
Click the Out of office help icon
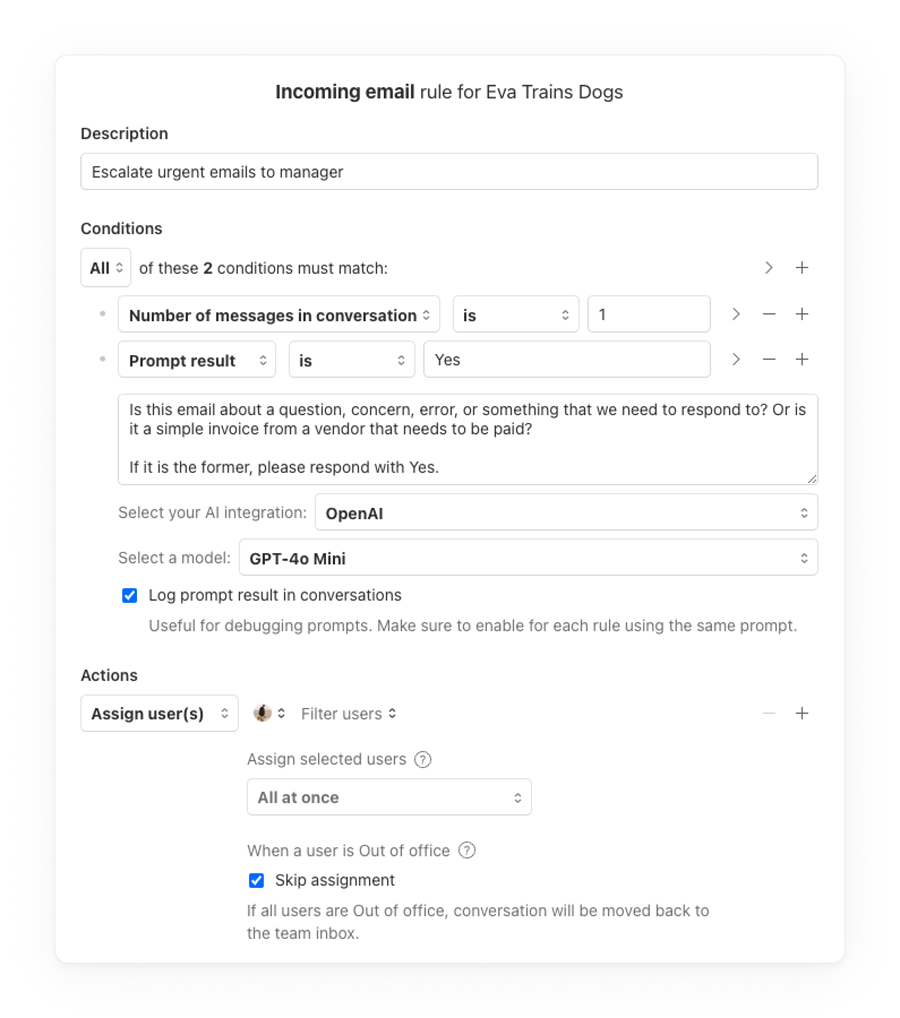click(467, 851)
